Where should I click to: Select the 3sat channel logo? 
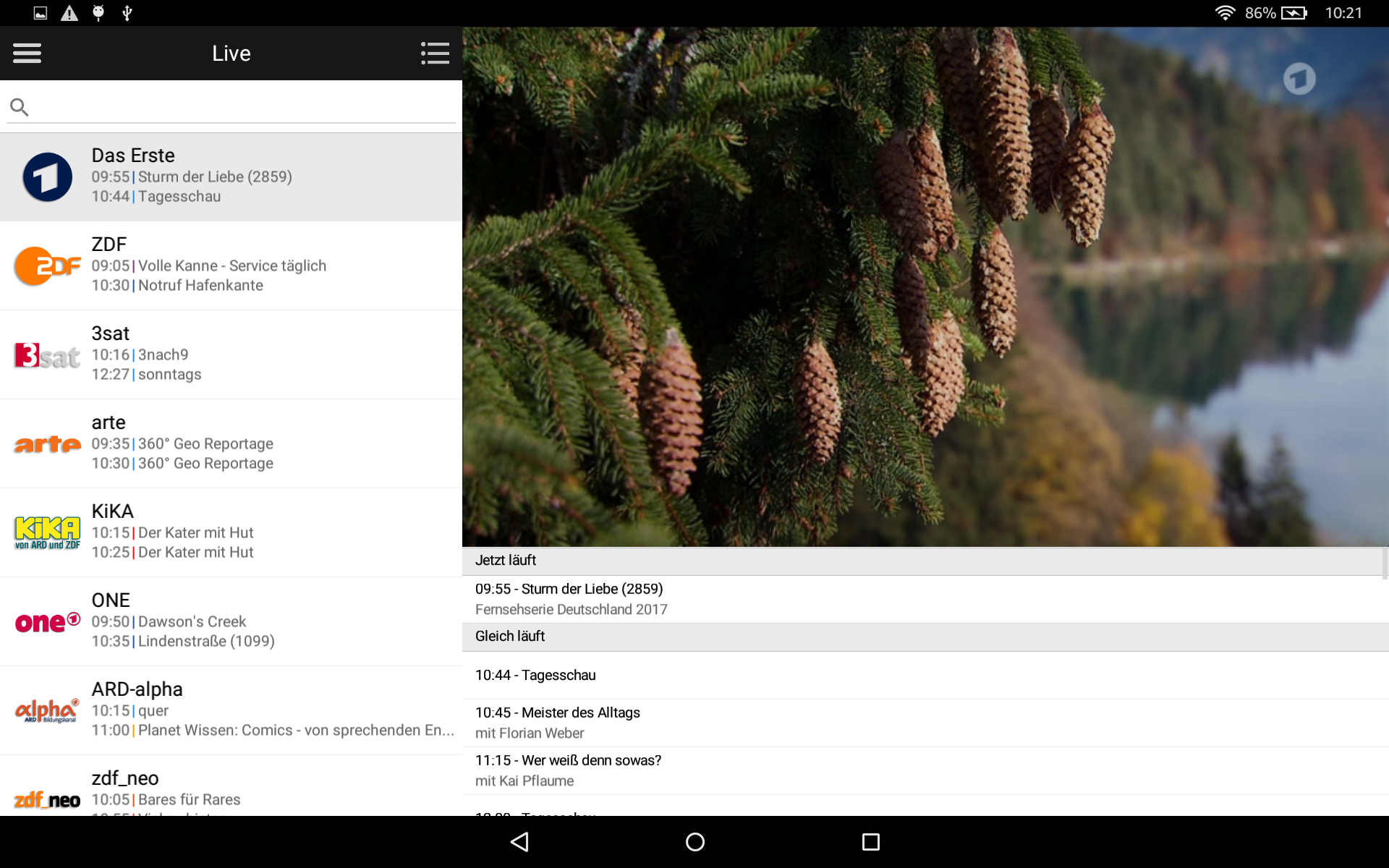(x=48, y=355)
